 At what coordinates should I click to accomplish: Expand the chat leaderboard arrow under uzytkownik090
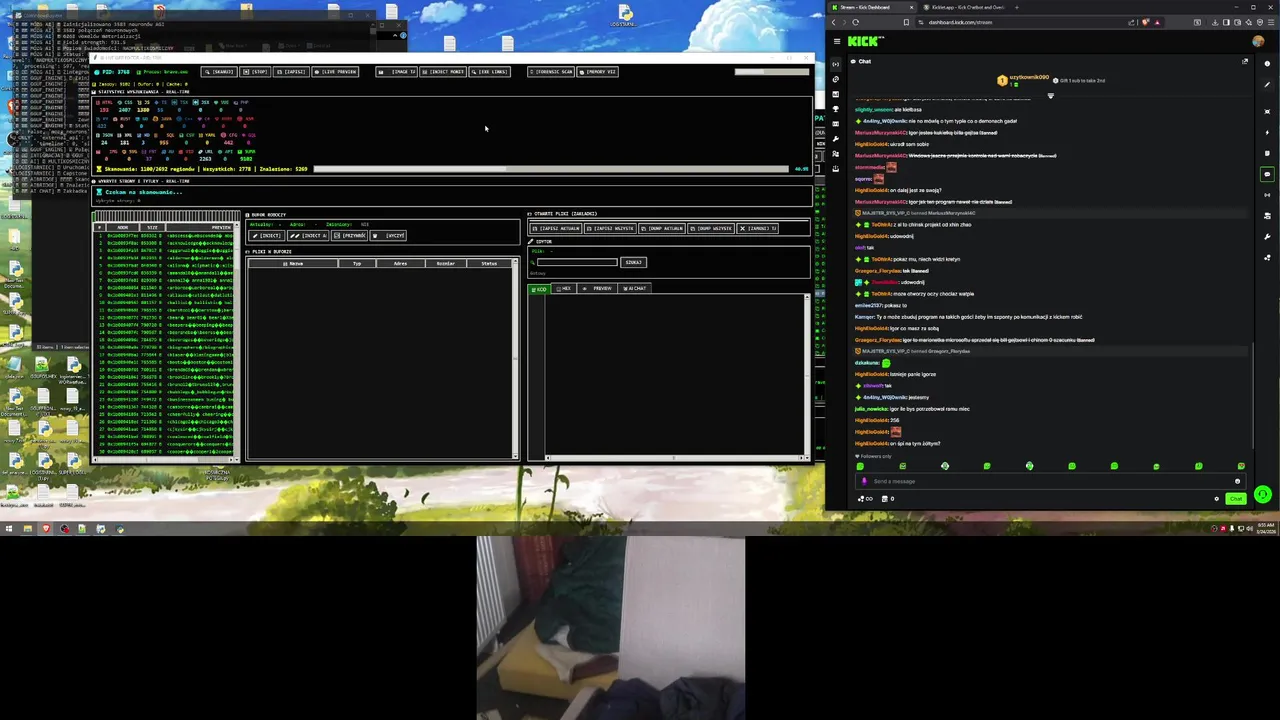tap(1050, 96)
